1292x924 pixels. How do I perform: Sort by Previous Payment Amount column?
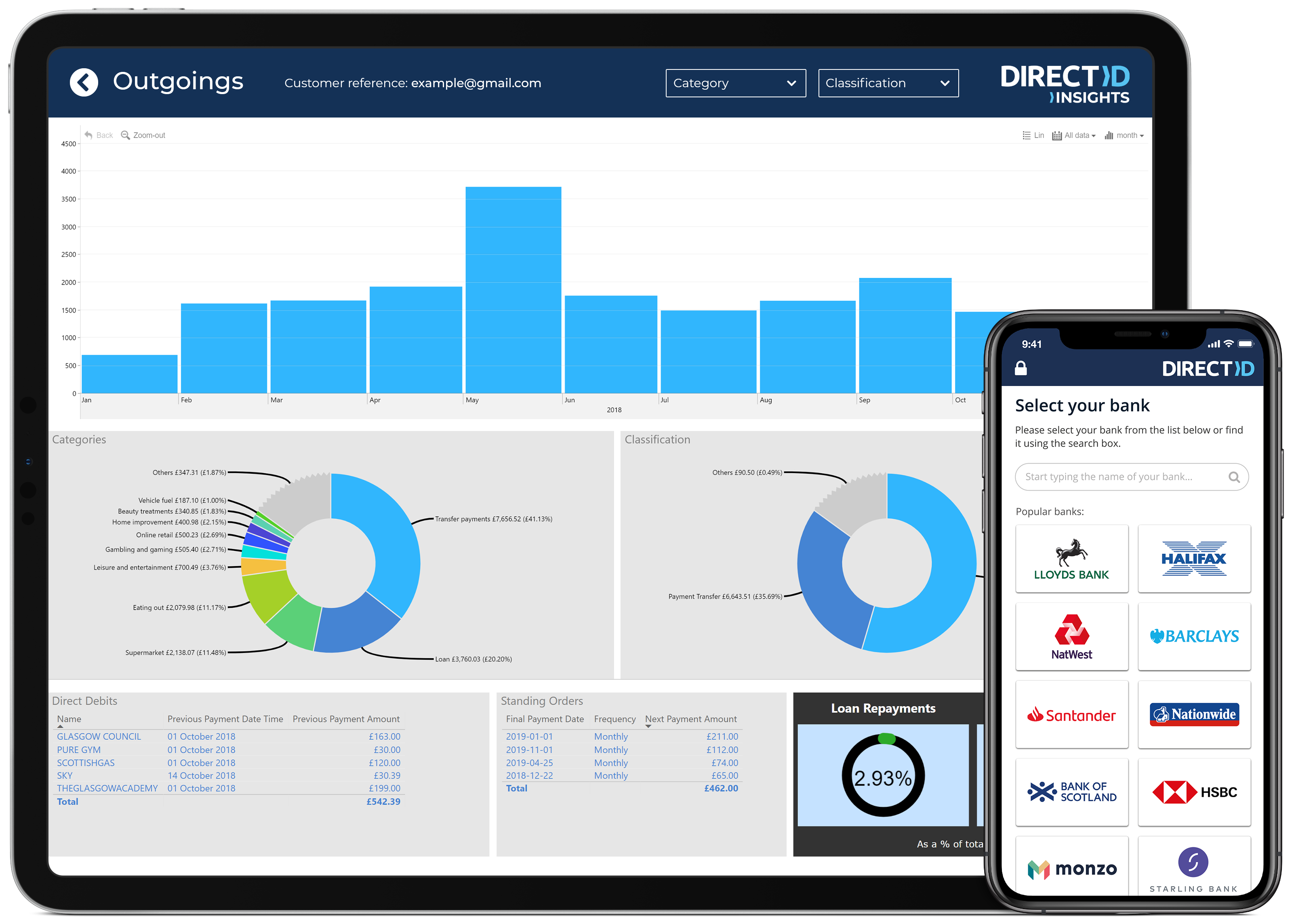pos(346,719)
